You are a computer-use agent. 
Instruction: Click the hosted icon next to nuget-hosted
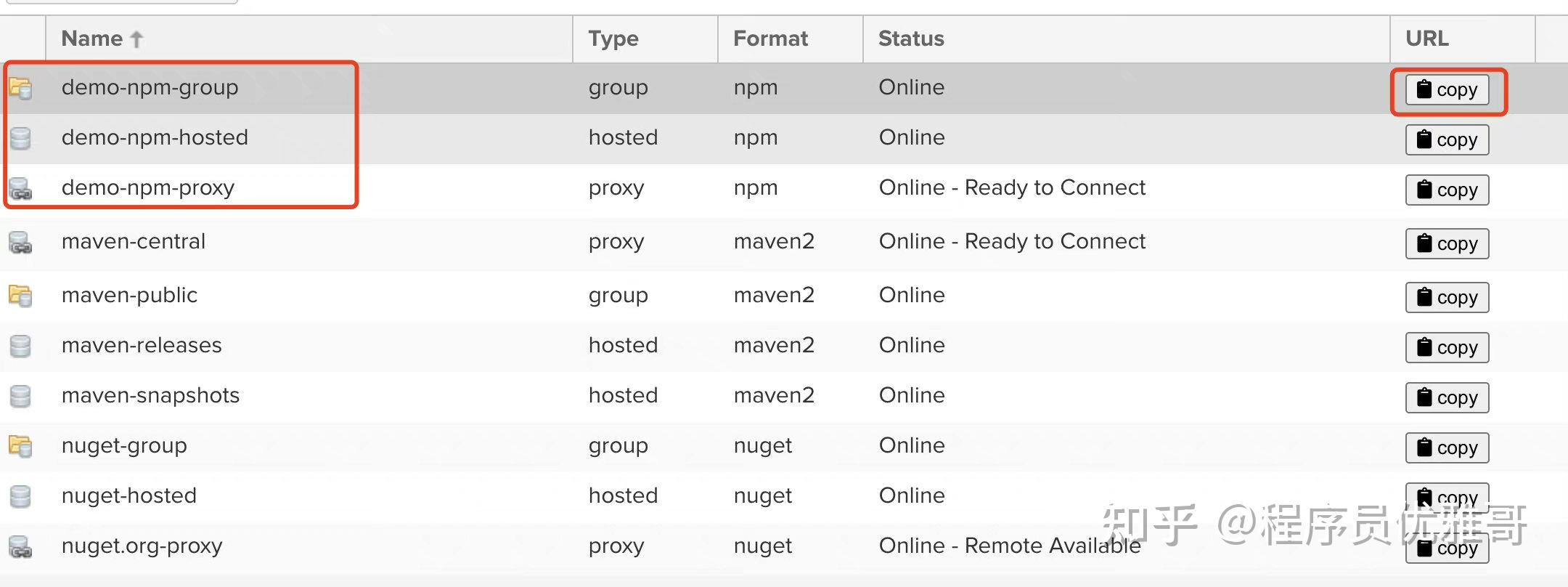[x=22, y=497]
